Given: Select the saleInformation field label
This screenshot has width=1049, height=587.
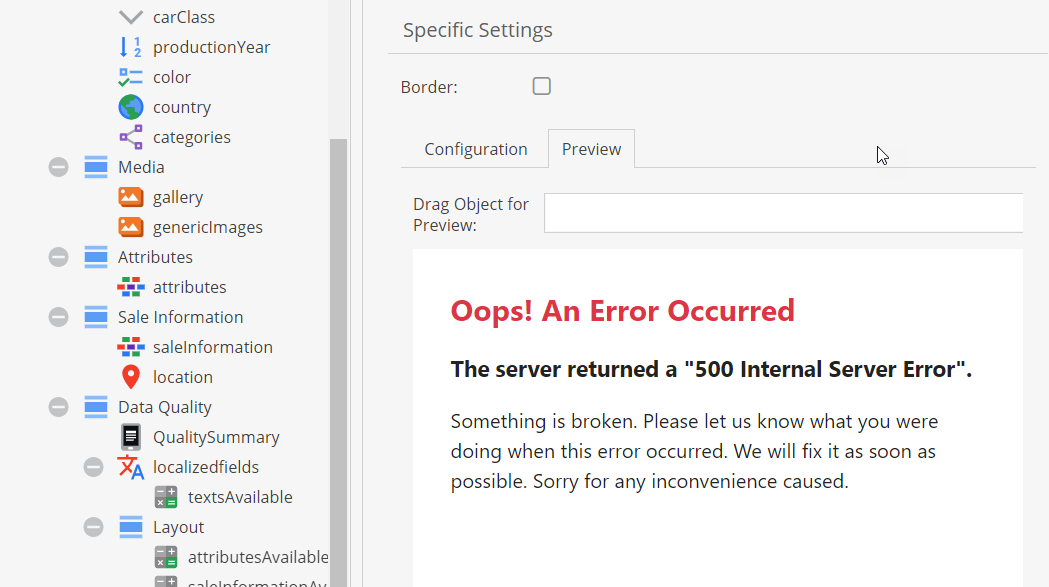Looking at the screenshot, I should pyautogui.click(x=213, y=347).
